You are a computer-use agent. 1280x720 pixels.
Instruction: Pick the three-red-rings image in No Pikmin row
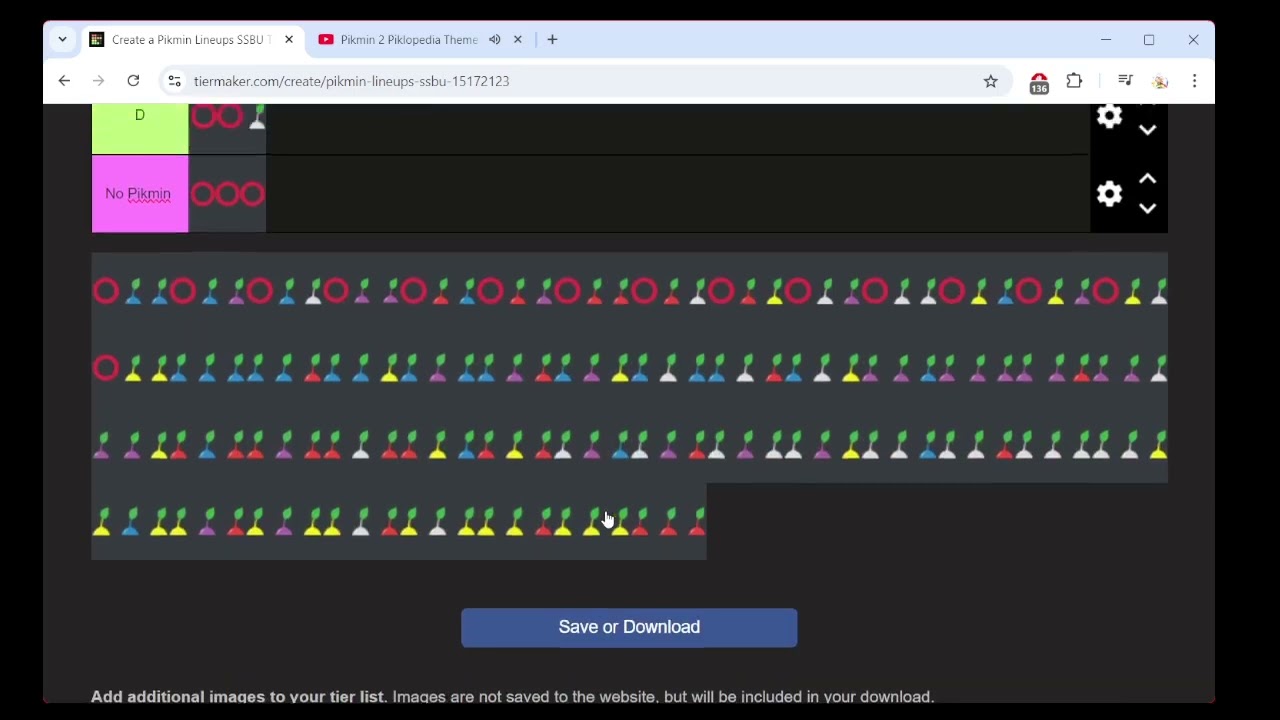[228, 194]
